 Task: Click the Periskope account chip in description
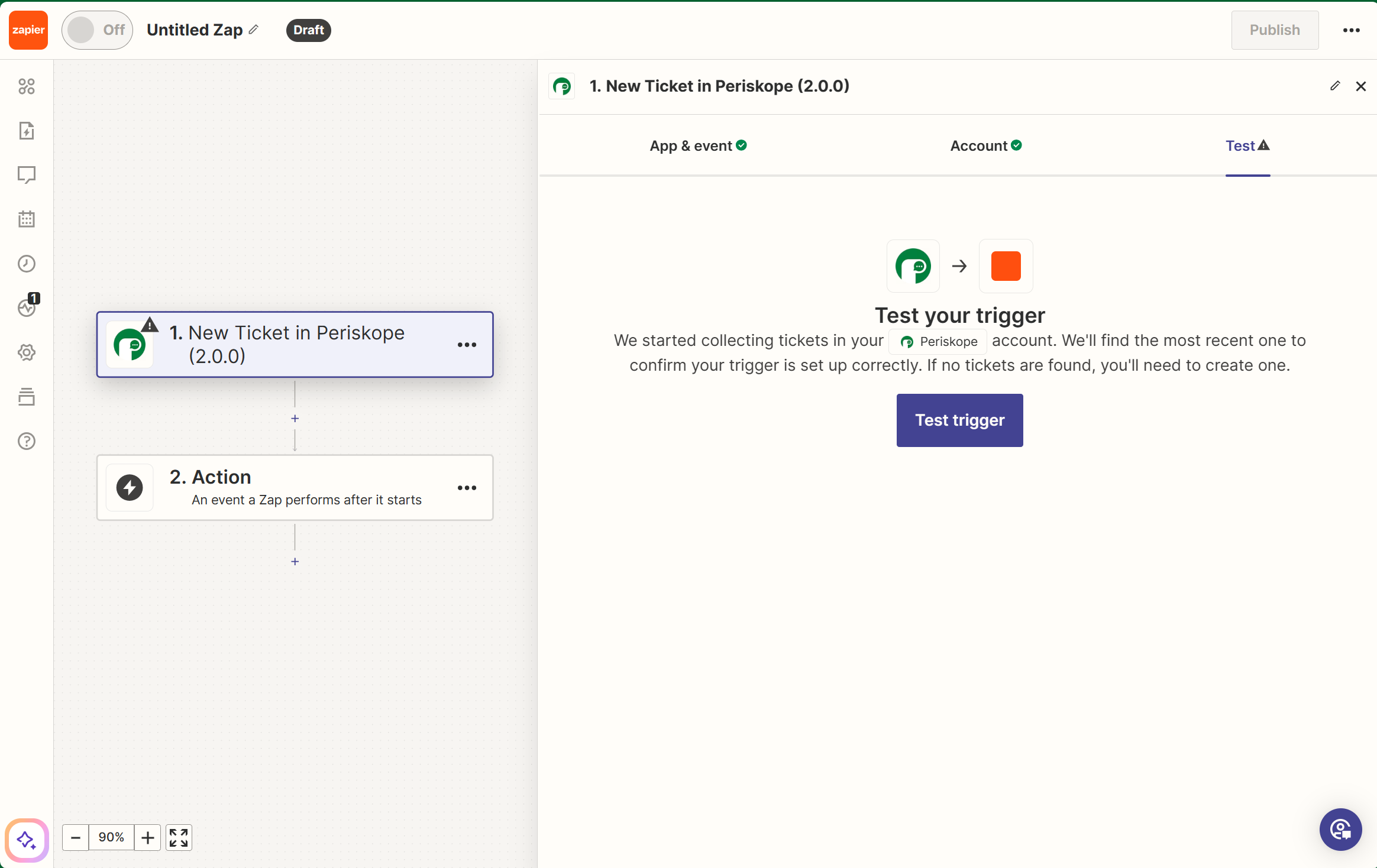click(x=938, y=342)
